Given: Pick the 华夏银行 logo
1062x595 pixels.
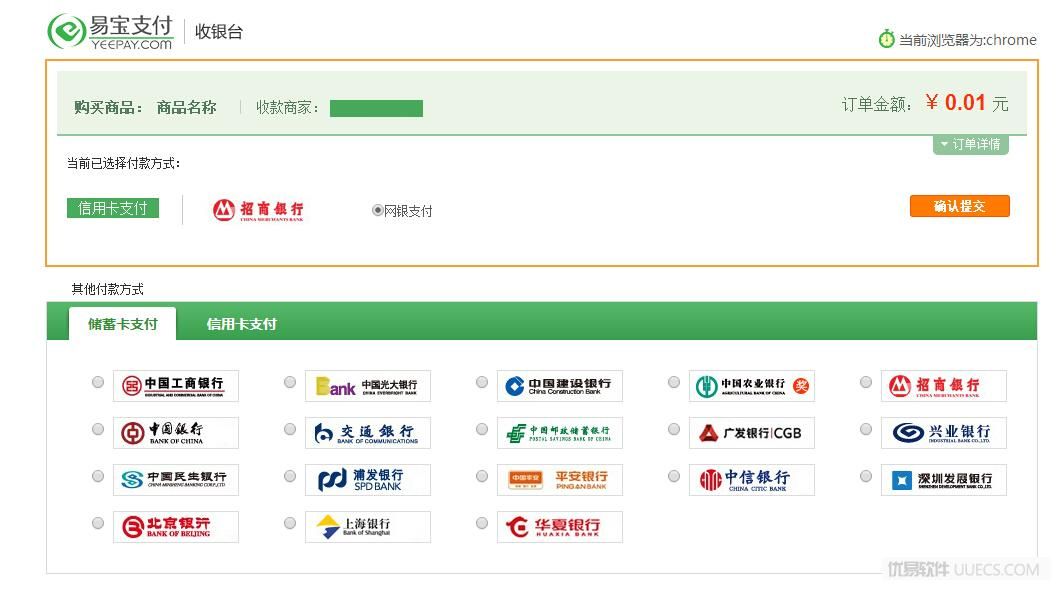Looking at the screenshot, I should click(x=559, y=527).
